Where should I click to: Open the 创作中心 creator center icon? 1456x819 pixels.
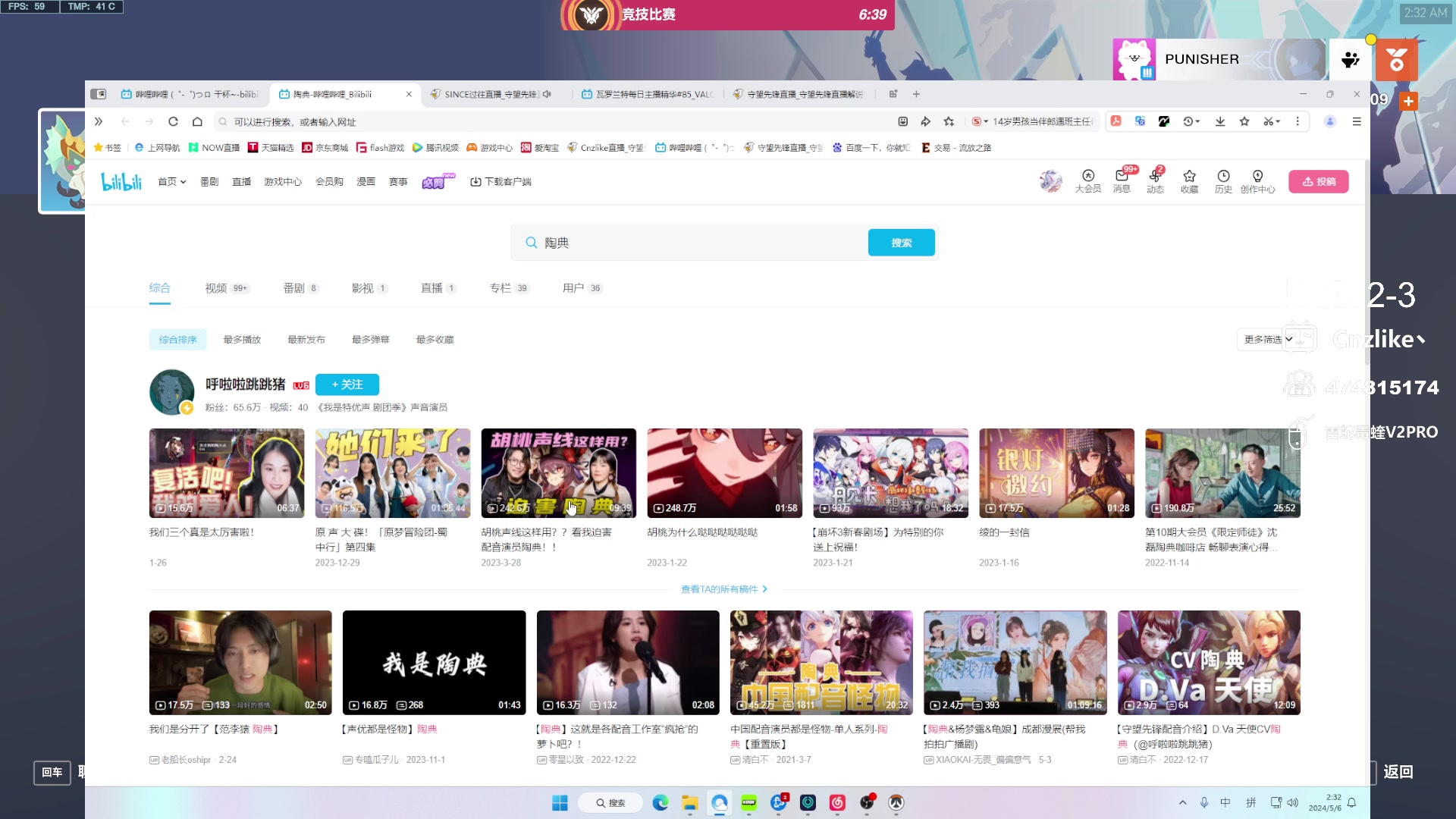coord(1259,181)
